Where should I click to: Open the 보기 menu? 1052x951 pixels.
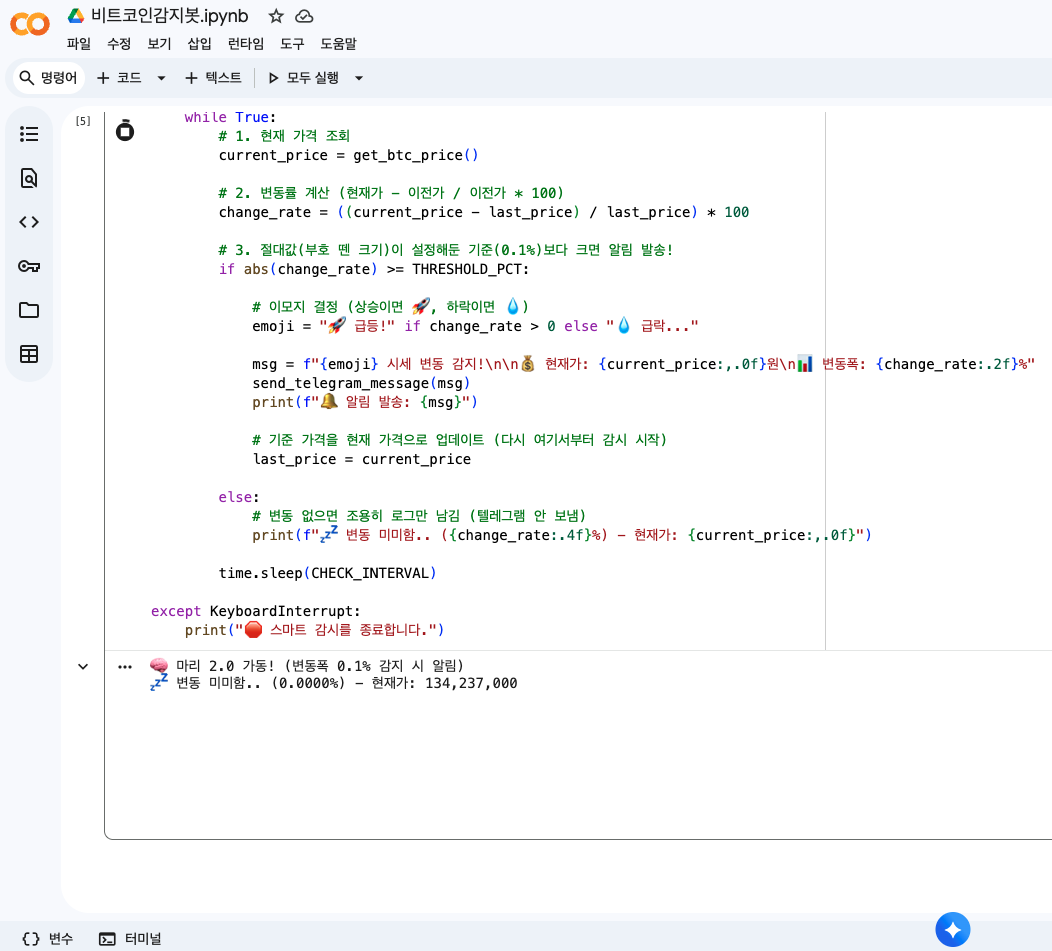click(x=159, y=44)
